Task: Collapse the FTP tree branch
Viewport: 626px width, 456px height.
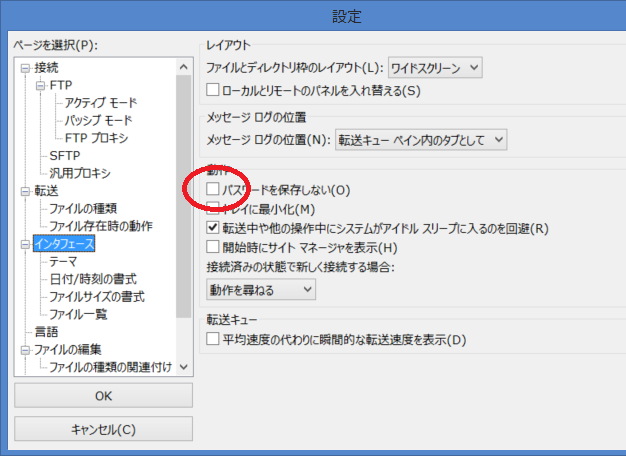Action: pyautogui.click(x=40, y=86)
